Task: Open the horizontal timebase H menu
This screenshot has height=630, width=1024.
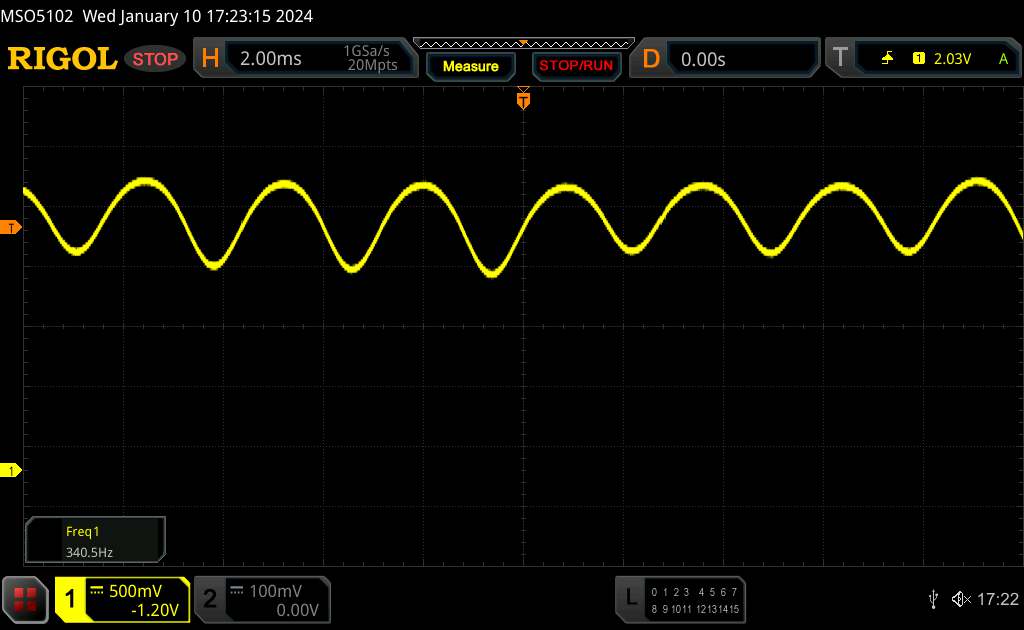Action: (x=210, y=58)
